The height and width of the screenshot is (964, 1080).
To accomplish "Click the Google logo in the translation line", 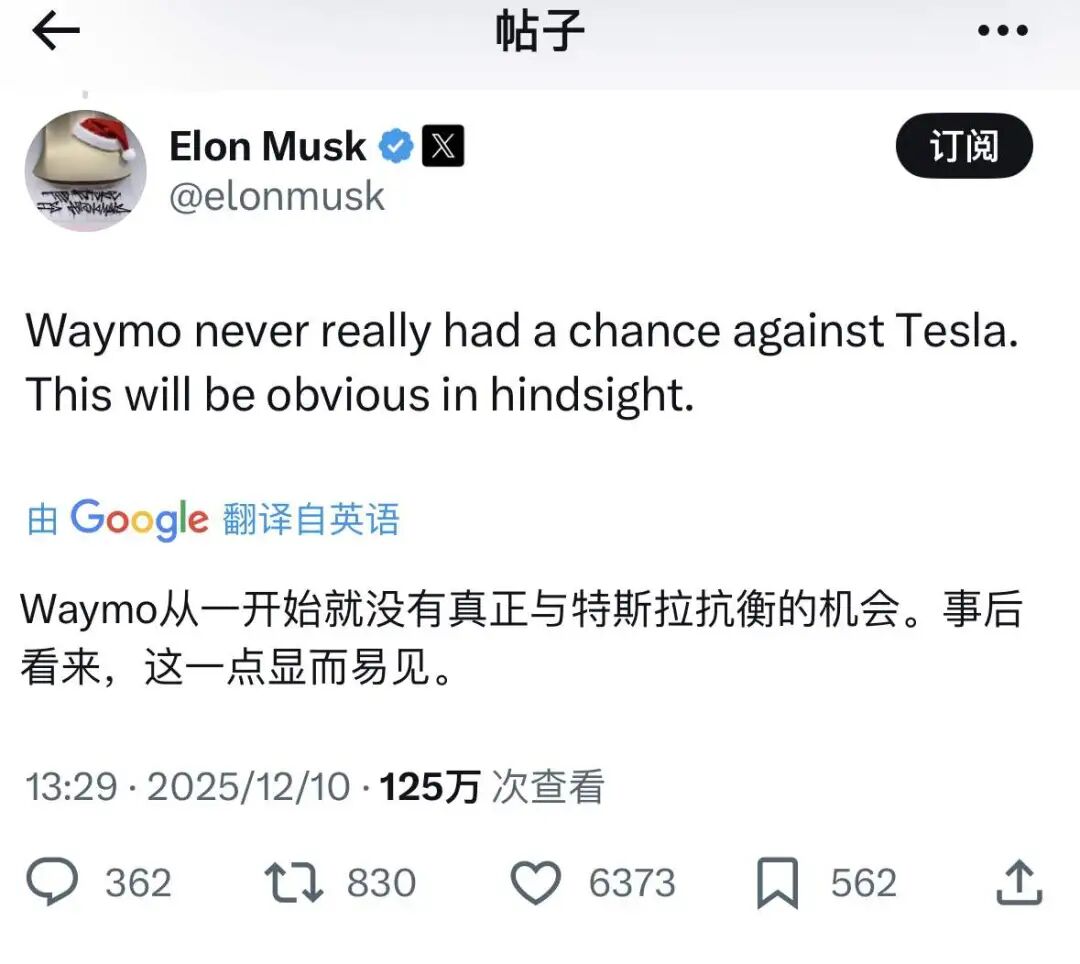I will (137, 519).
